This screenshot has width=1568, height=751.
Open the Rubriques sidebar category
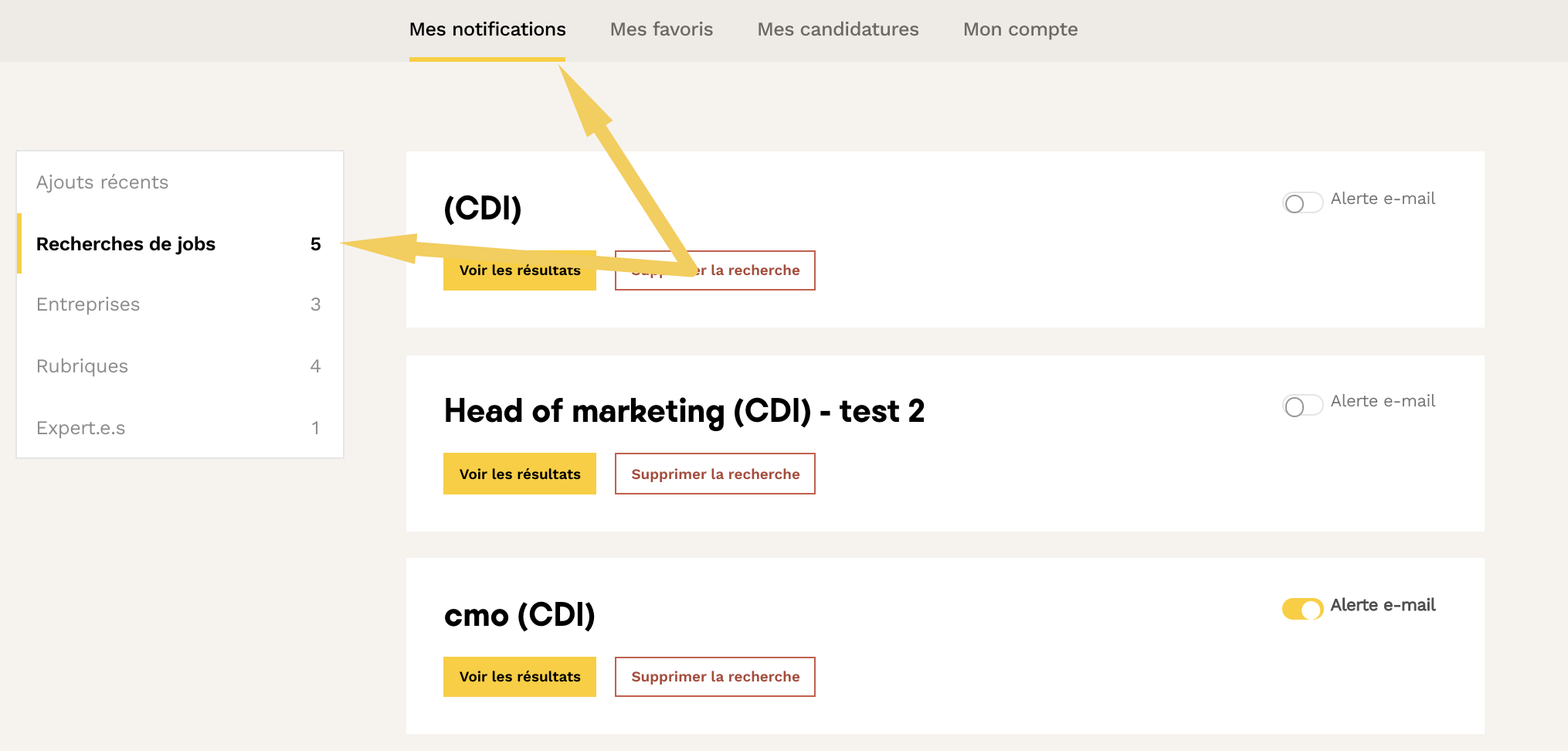pyautogui.click(x=82, y=366)
